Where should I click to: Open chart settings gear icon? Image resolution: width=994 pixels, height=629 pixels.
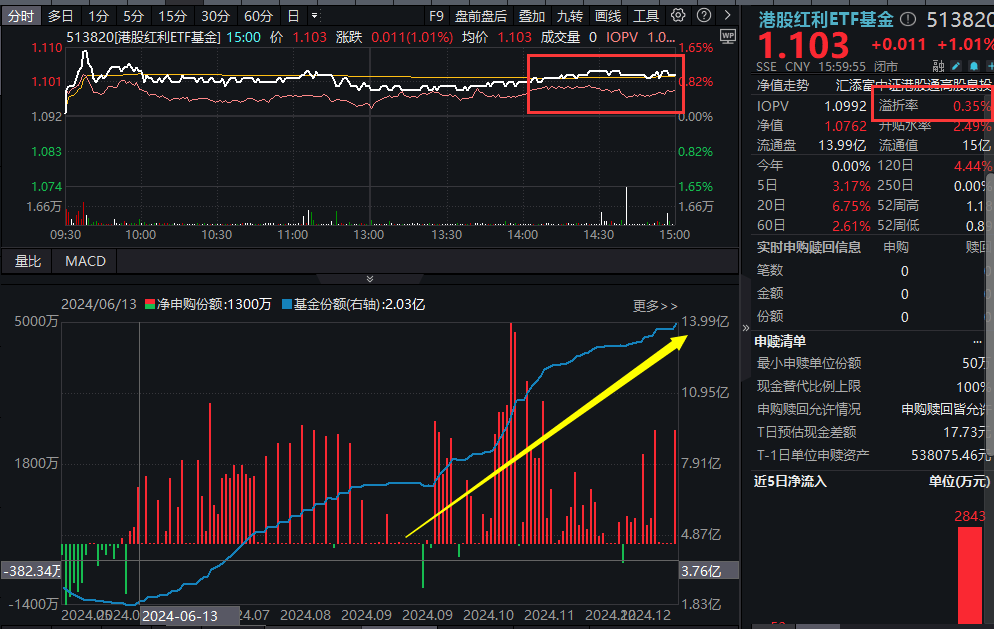coord(678,15)
